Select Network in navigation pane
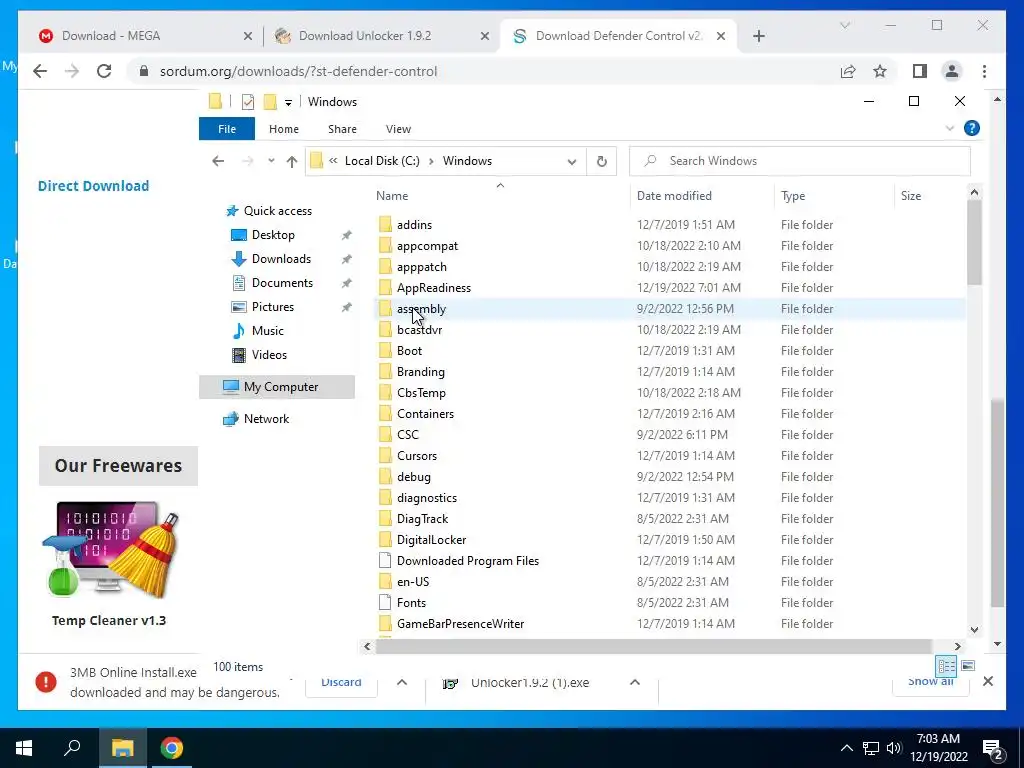 pyautogui.click(x=266, y=419)
